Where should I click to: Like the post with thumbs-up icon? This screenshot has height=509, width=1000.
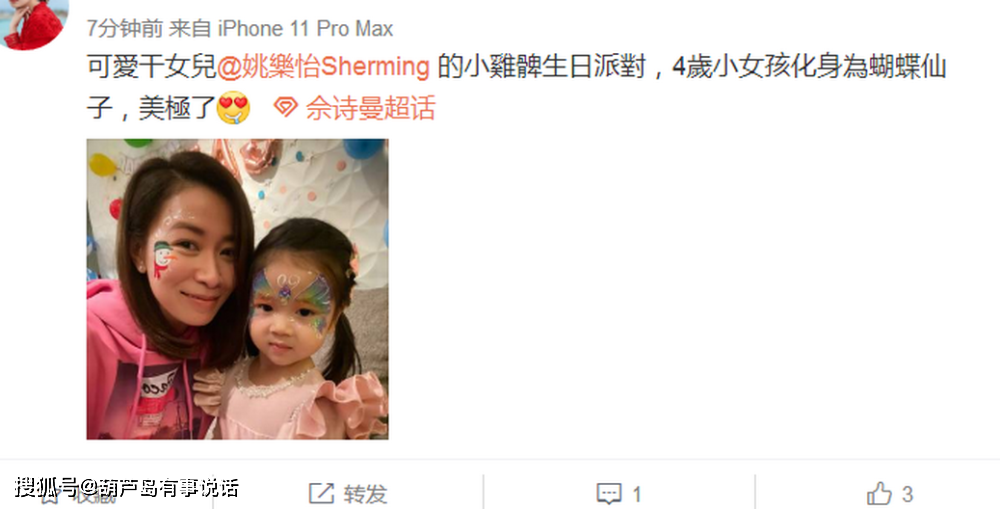[879, 494]
